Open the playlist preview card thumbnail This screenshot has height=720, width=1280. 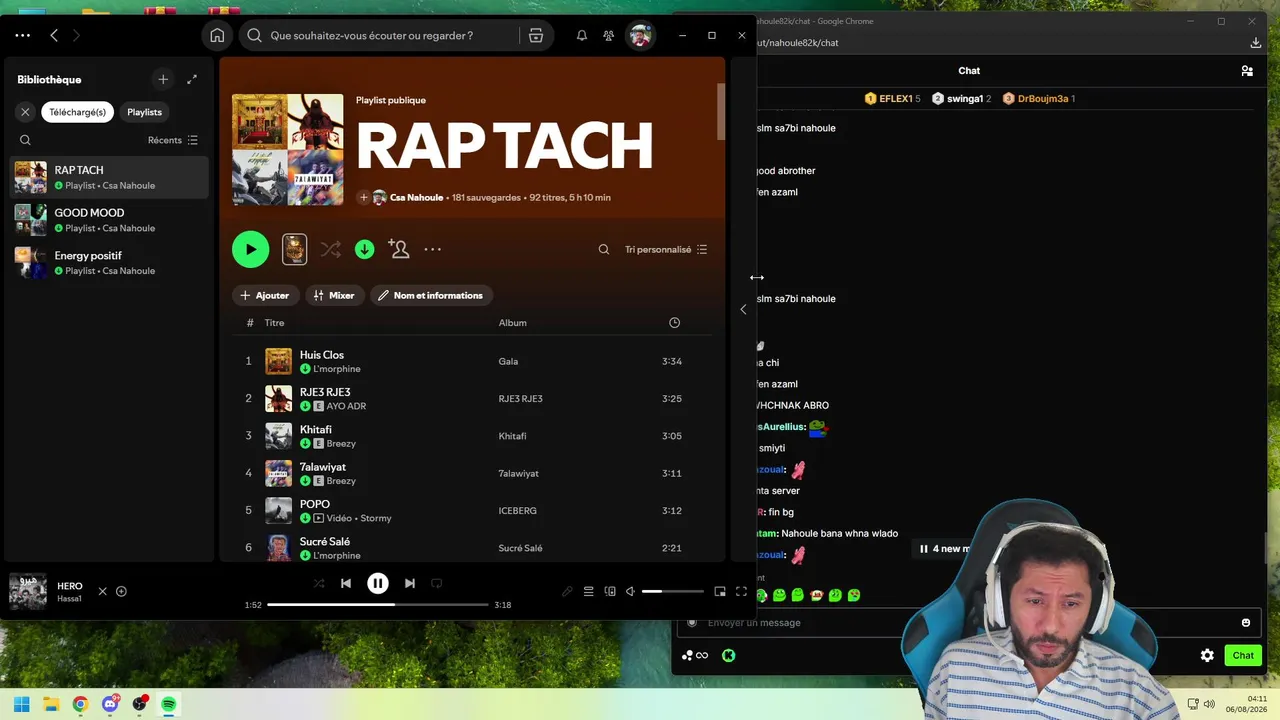[294, 249]
